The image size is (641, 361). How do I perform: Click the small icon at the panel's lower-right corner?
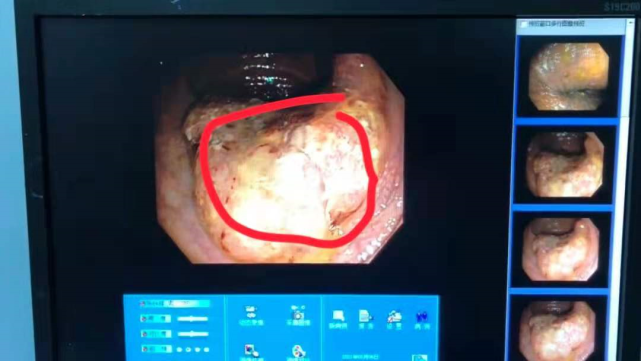pyautogui.click(x=419, y=358)
